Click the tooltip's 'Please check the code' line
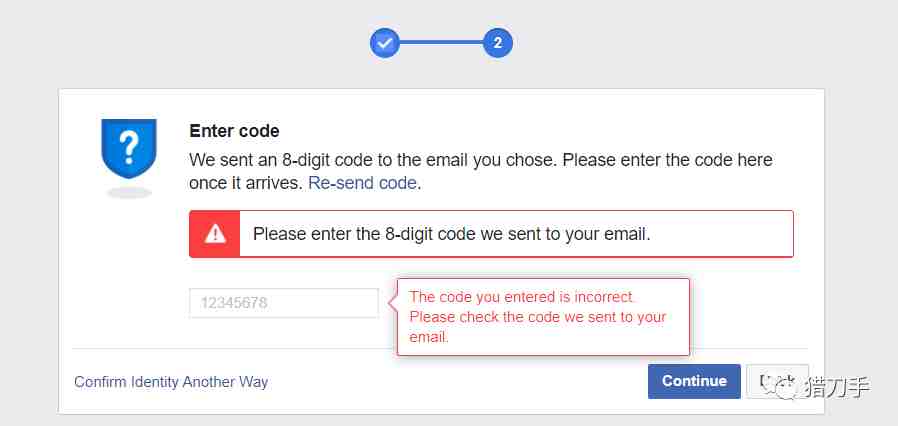 (x=538, y=317)
